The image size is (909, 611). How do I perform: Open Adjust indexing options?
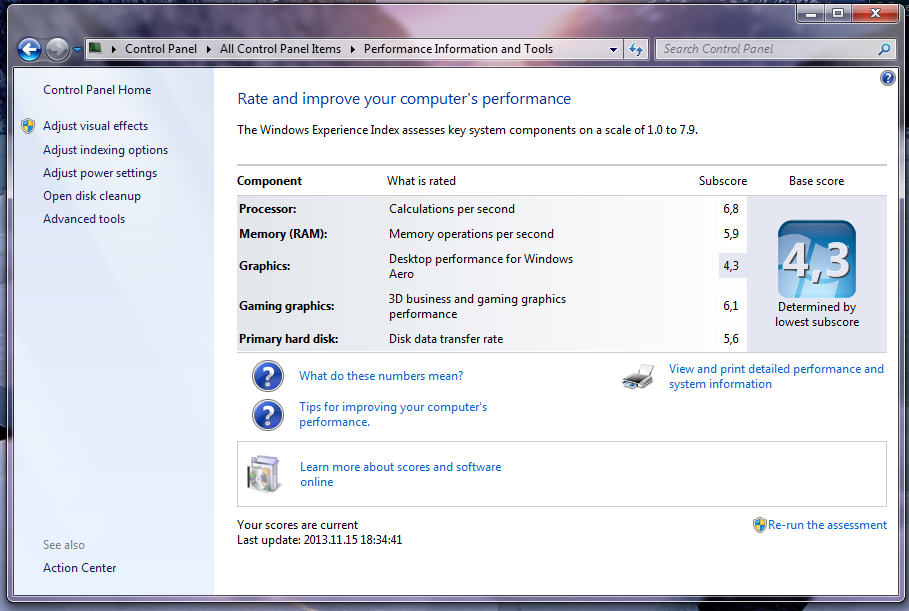tap(106, 150)
